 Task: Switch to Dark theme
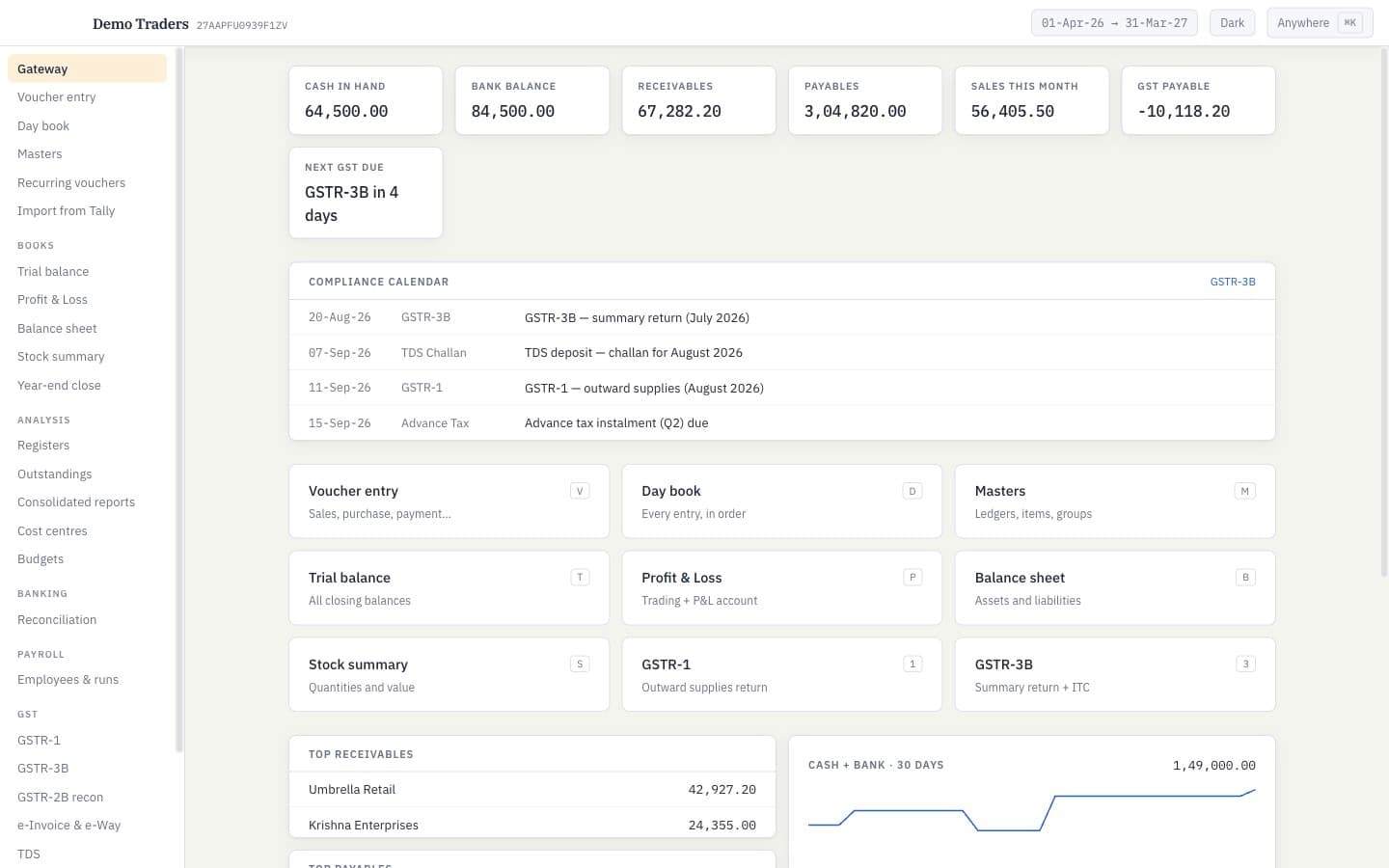tap(1232, 23)
